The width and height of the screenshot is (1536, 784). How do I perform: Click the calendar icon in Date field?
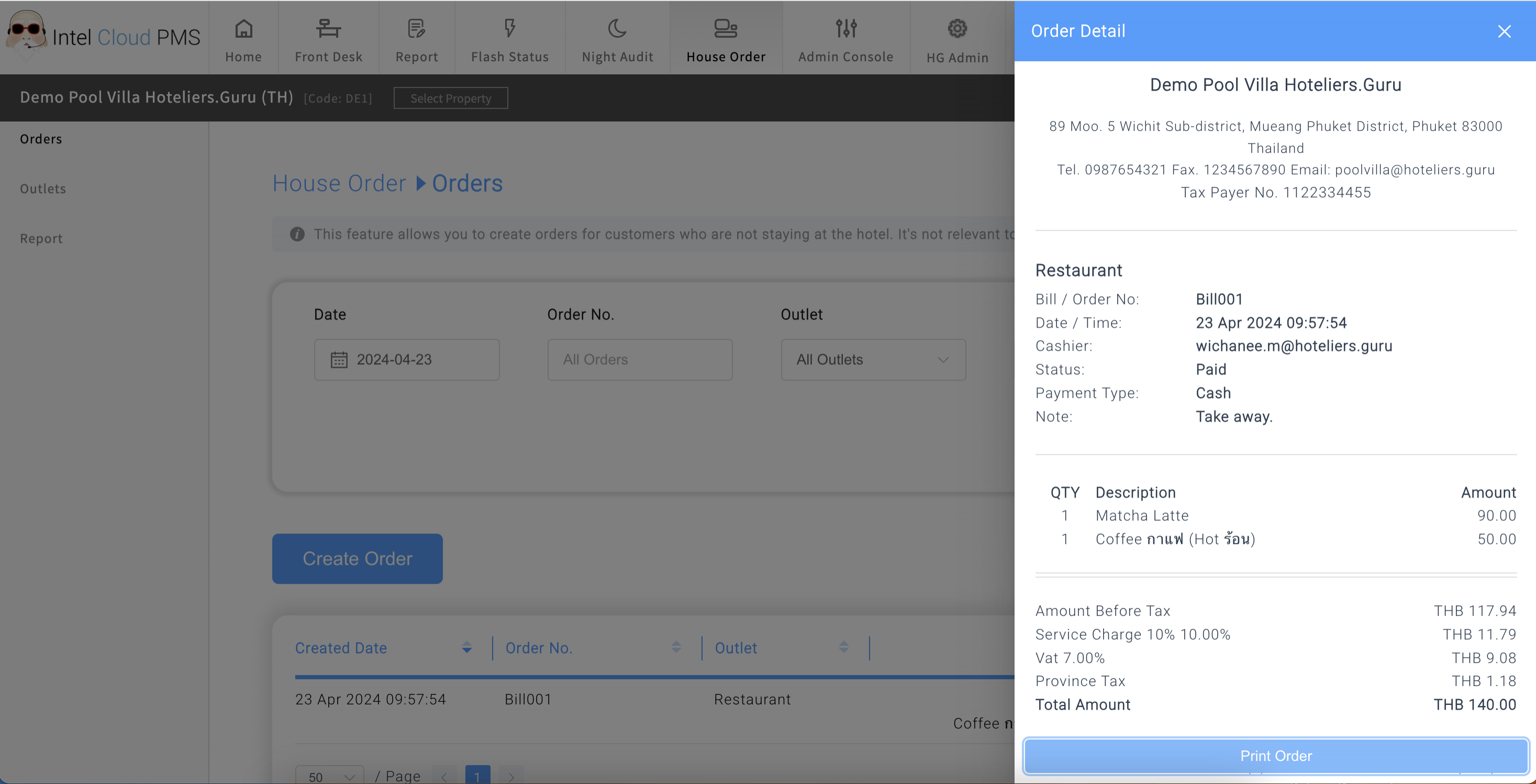339,360
